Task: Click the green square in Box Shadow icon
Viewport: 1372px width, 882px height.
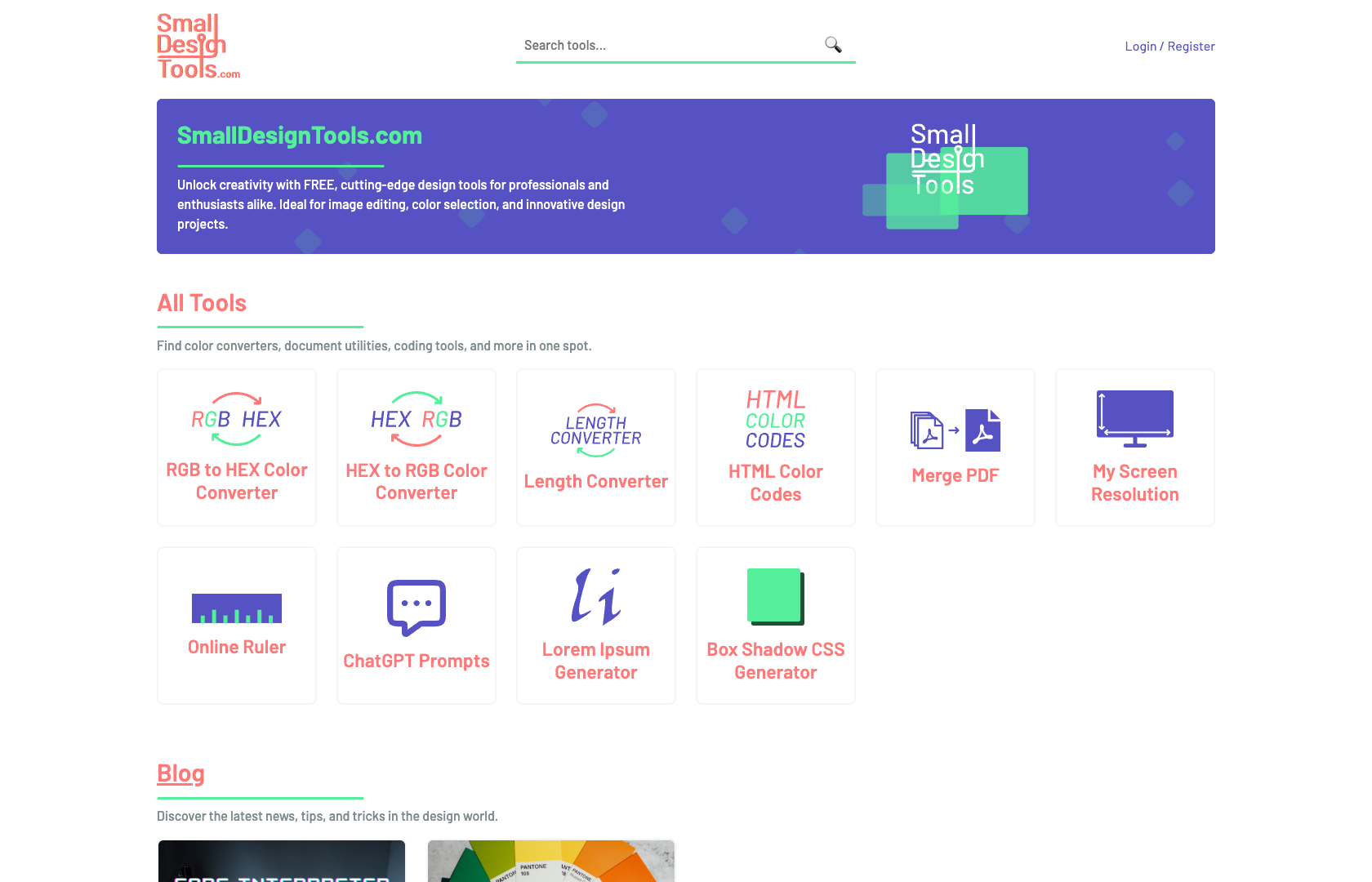Action: (x=773, y=596)
